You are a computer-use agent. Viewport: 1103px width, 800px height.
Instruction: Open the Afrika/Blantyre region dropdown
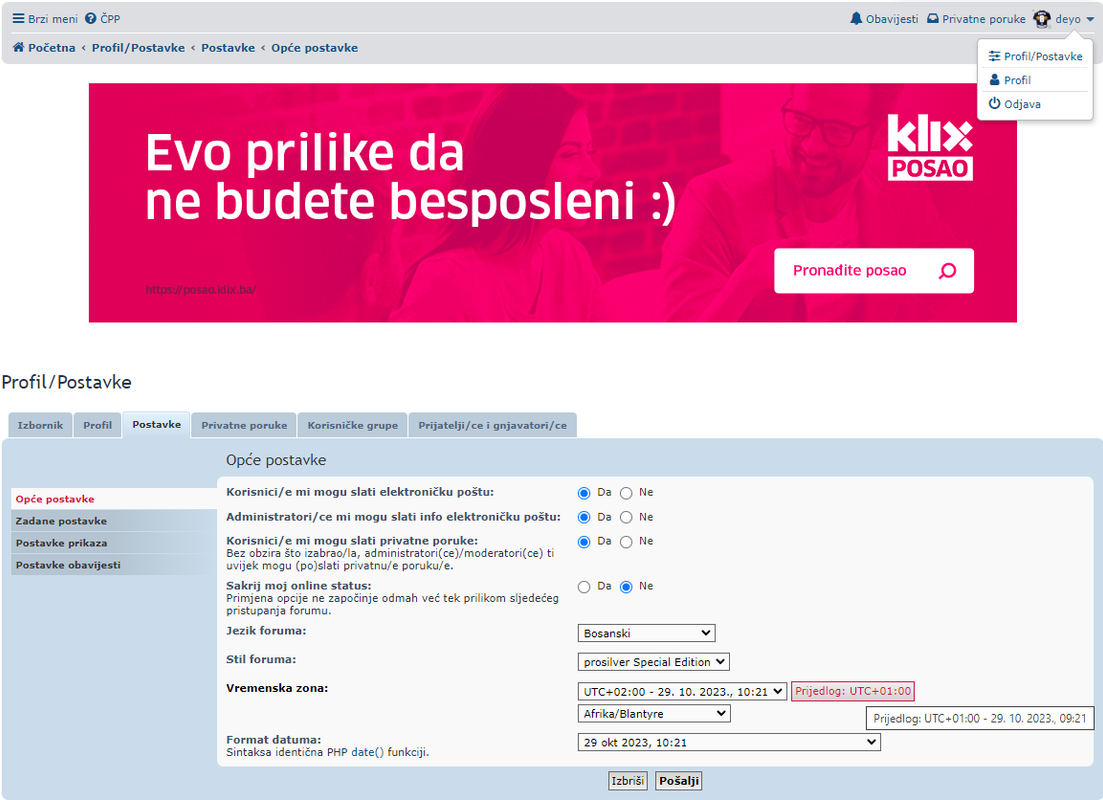[x=653, y=713]
